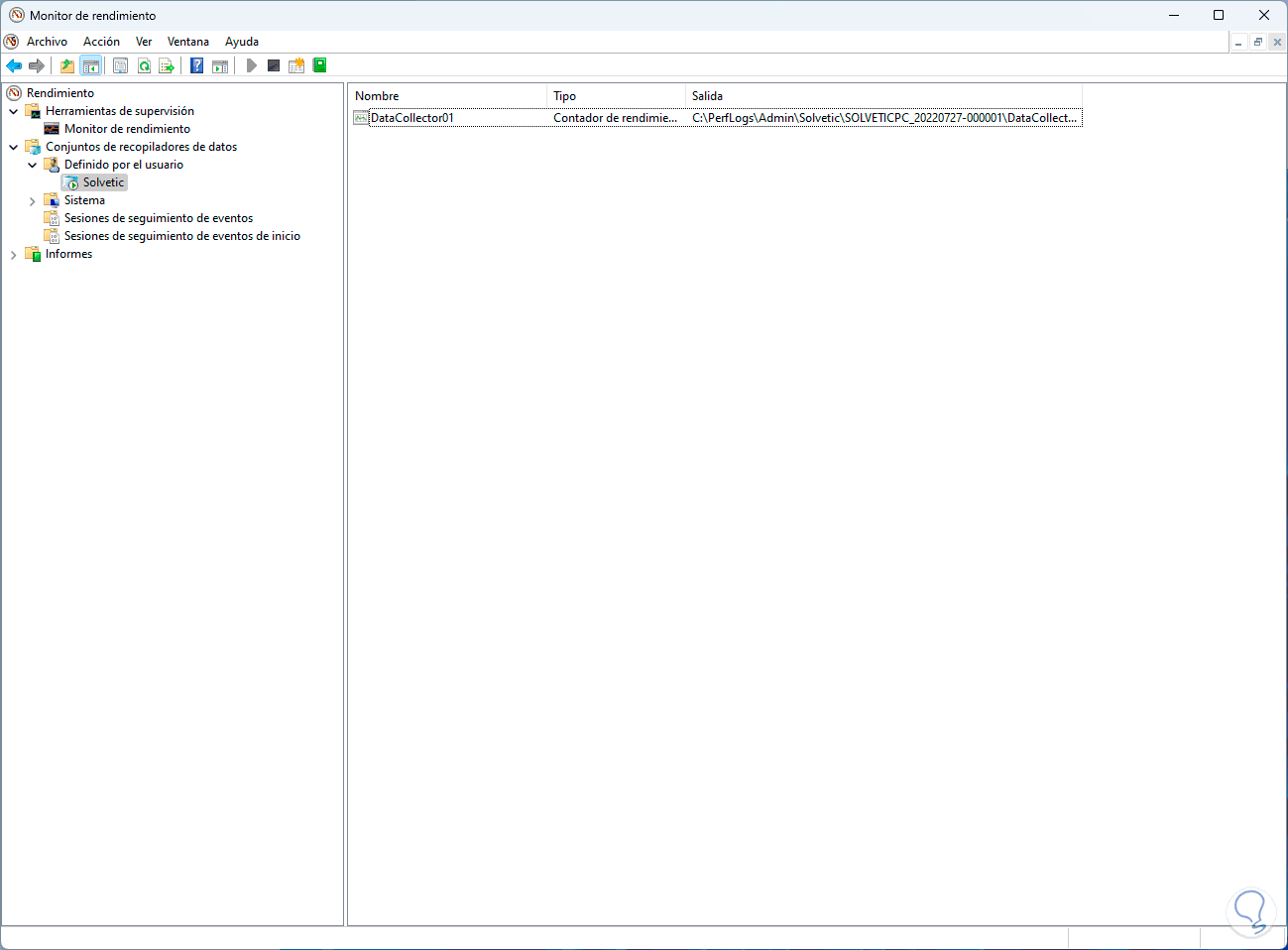The height and width of the screenshot is (950, 1288).
Task: Click the Solvetic collector set icon
Action: click(71, 182)
